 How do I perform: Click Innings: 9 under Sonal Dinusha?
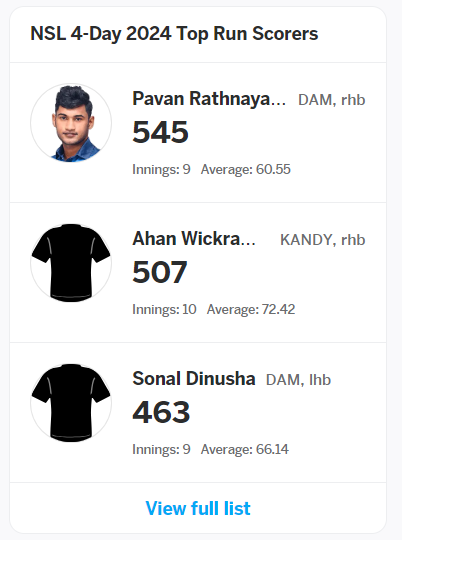coord(161,449)
